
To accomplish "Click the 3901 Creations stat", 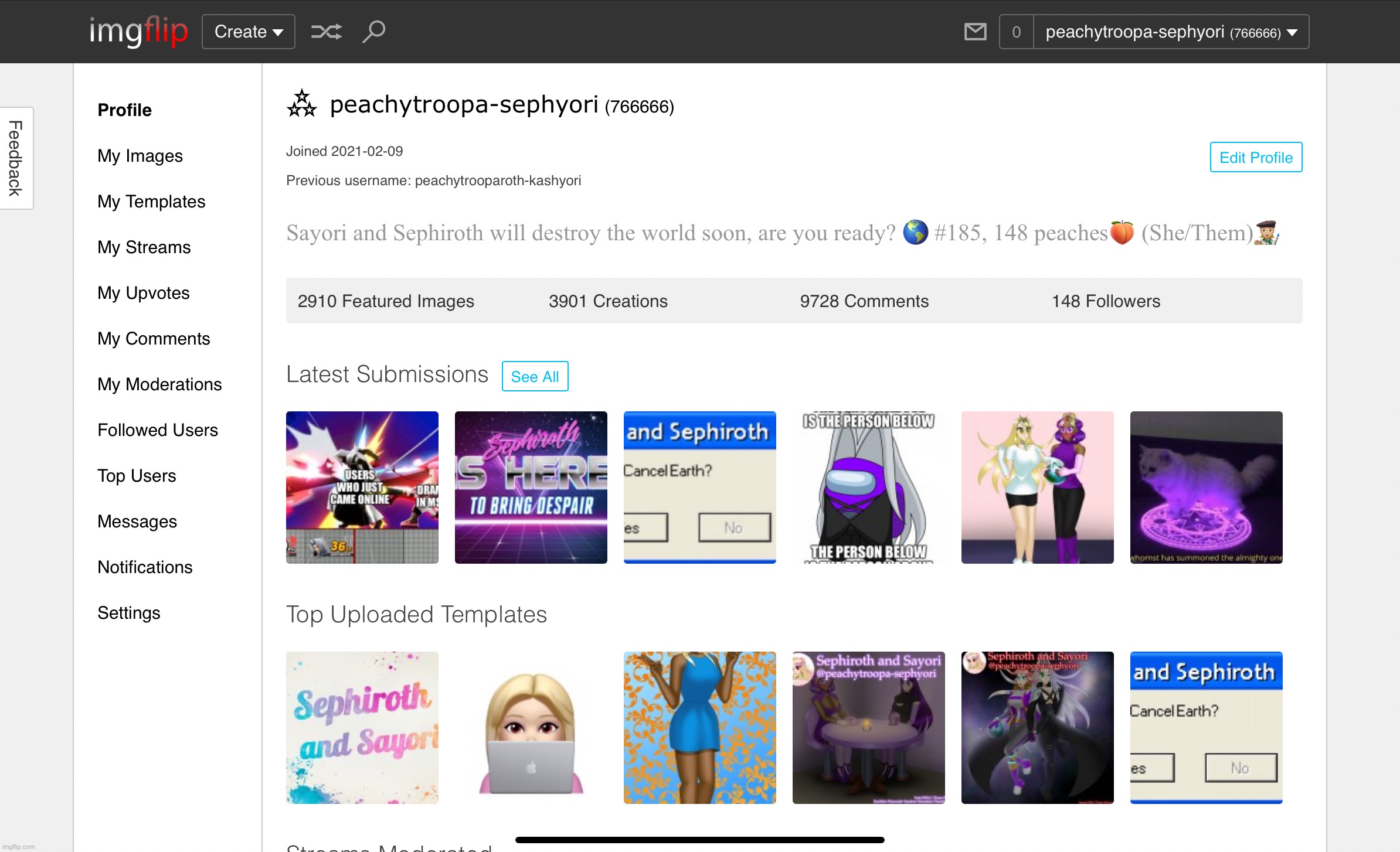I will 608,301.
